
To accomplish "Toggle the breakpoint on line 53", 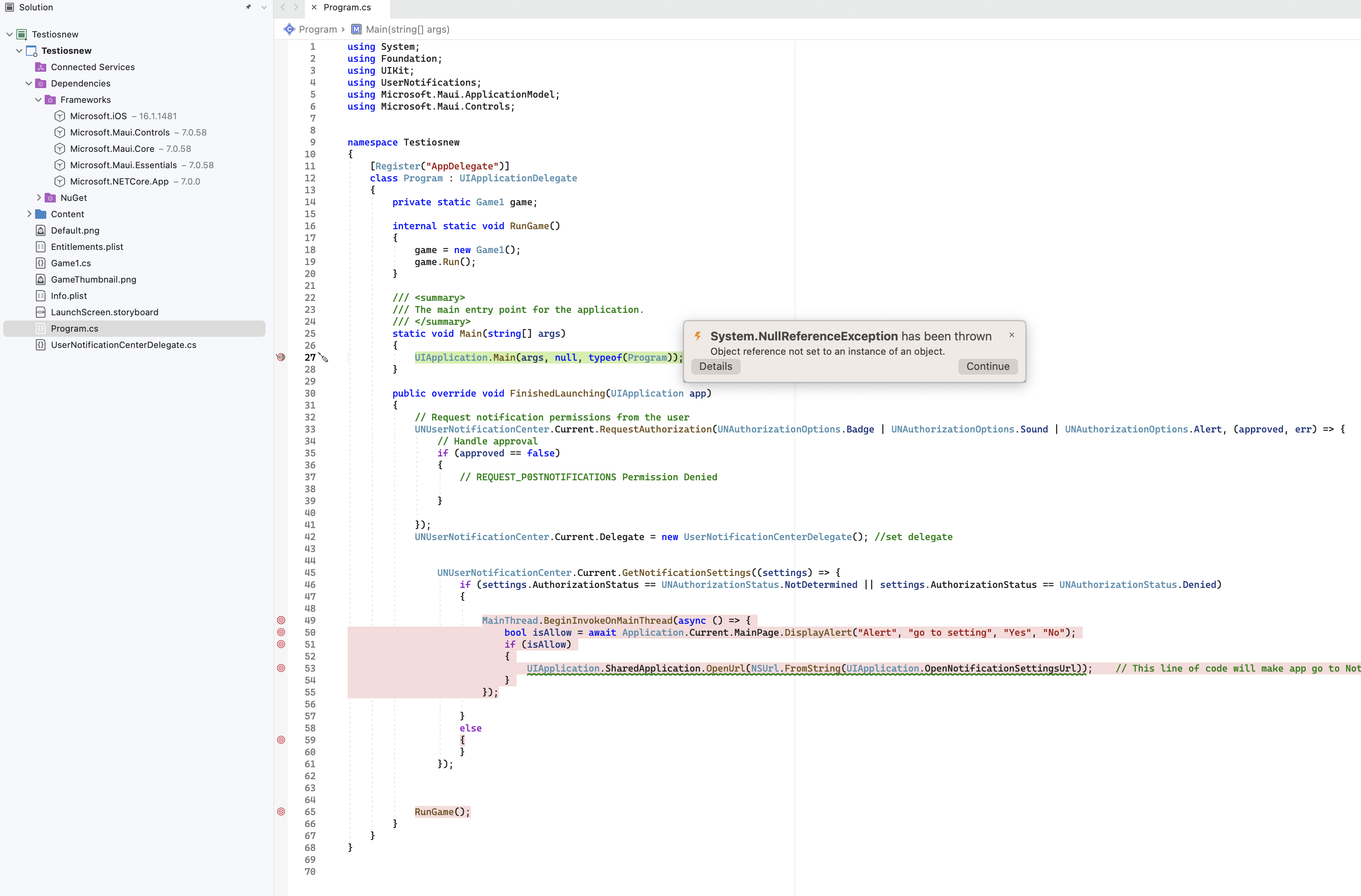I will coord(281,668).
